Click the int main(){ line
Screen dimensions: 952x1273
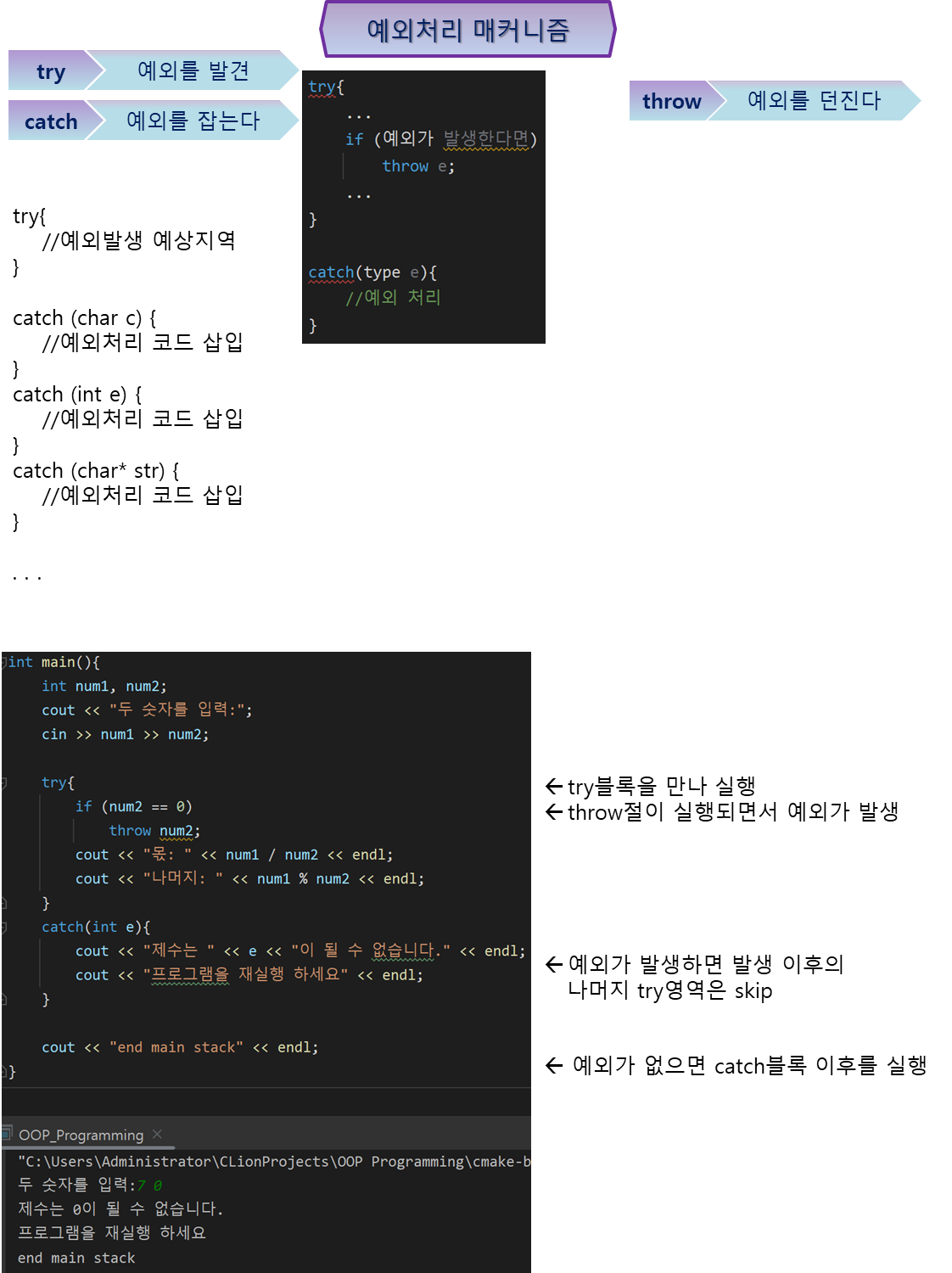[x=54, y=662]
